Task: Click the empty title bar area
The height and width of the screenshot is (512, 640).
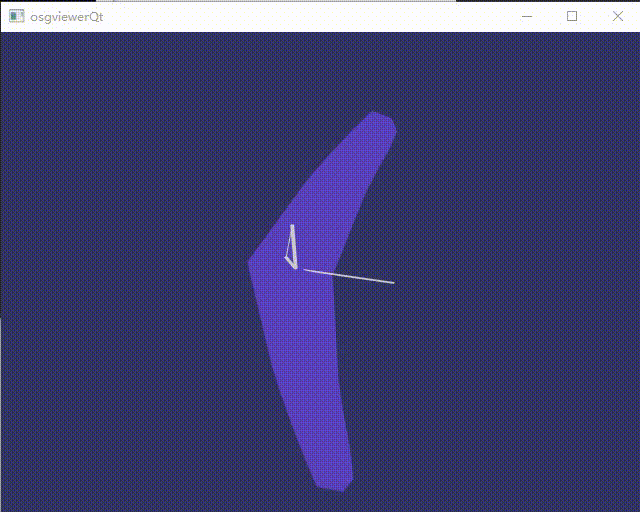Action: pos(300,16)
